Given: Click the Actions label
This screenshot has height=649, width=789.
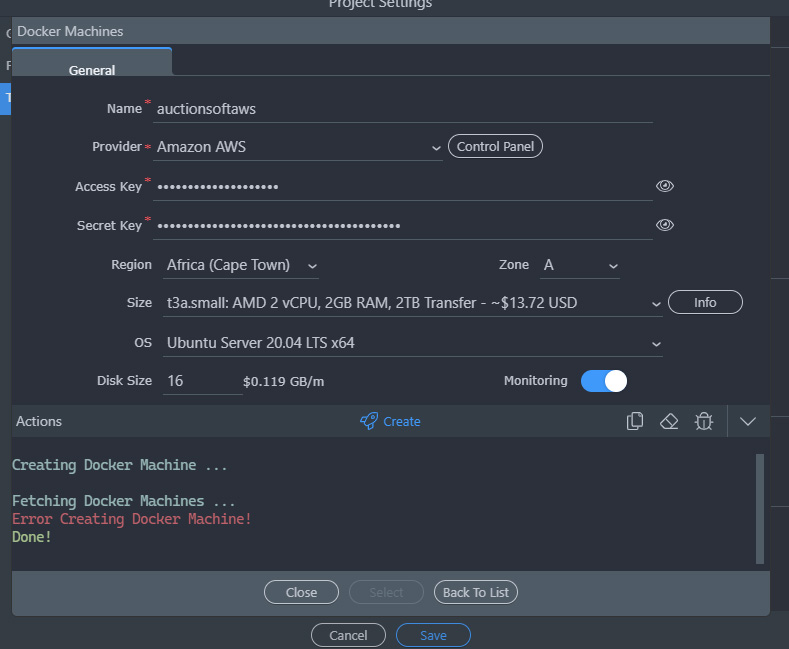Looking at the screenshot, I should 39,421.
